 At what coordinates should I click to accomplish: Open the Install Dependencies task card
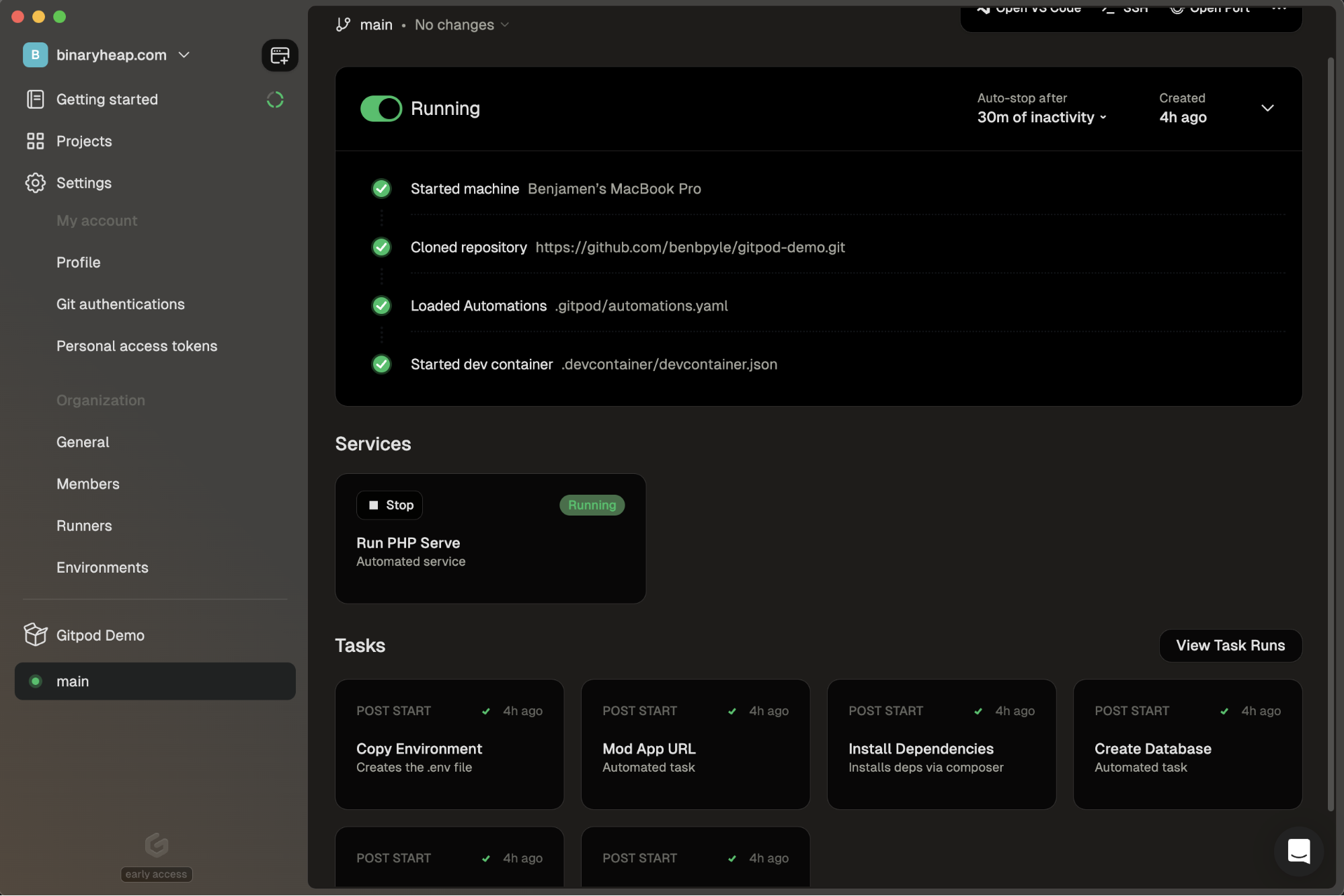pyautogui.click(x=941, y=744)
